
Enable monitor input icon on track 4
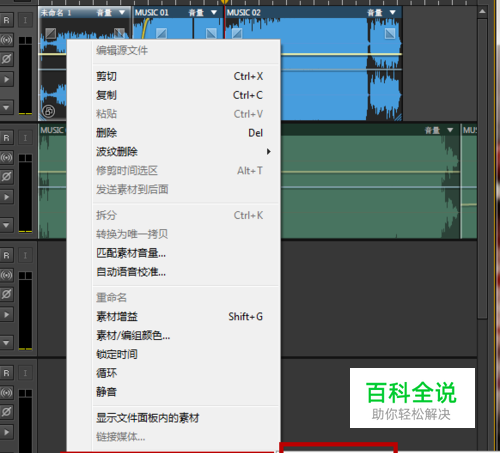pos(6,393)
